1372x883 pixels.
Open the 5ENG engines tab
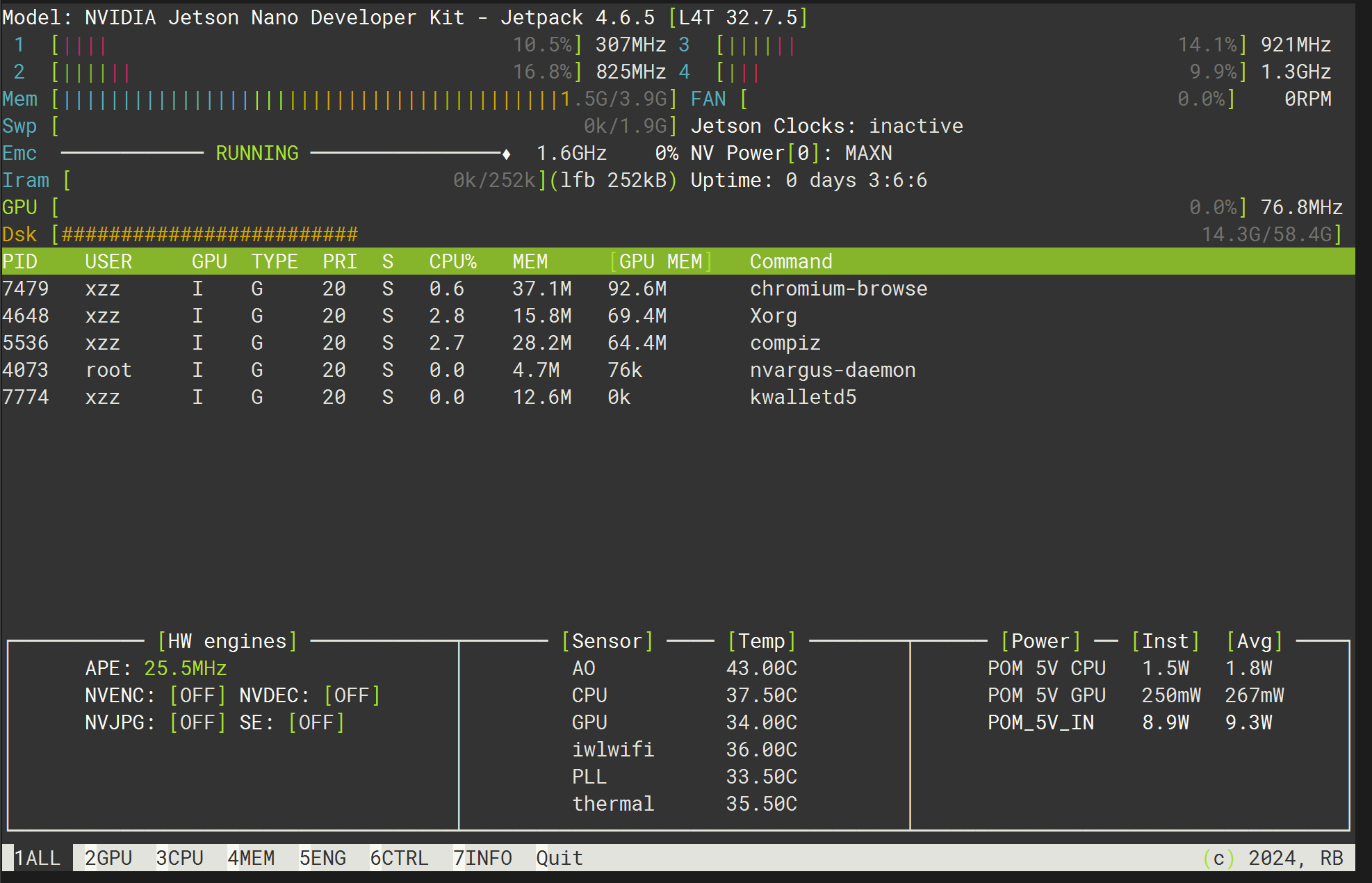[324, 858]
